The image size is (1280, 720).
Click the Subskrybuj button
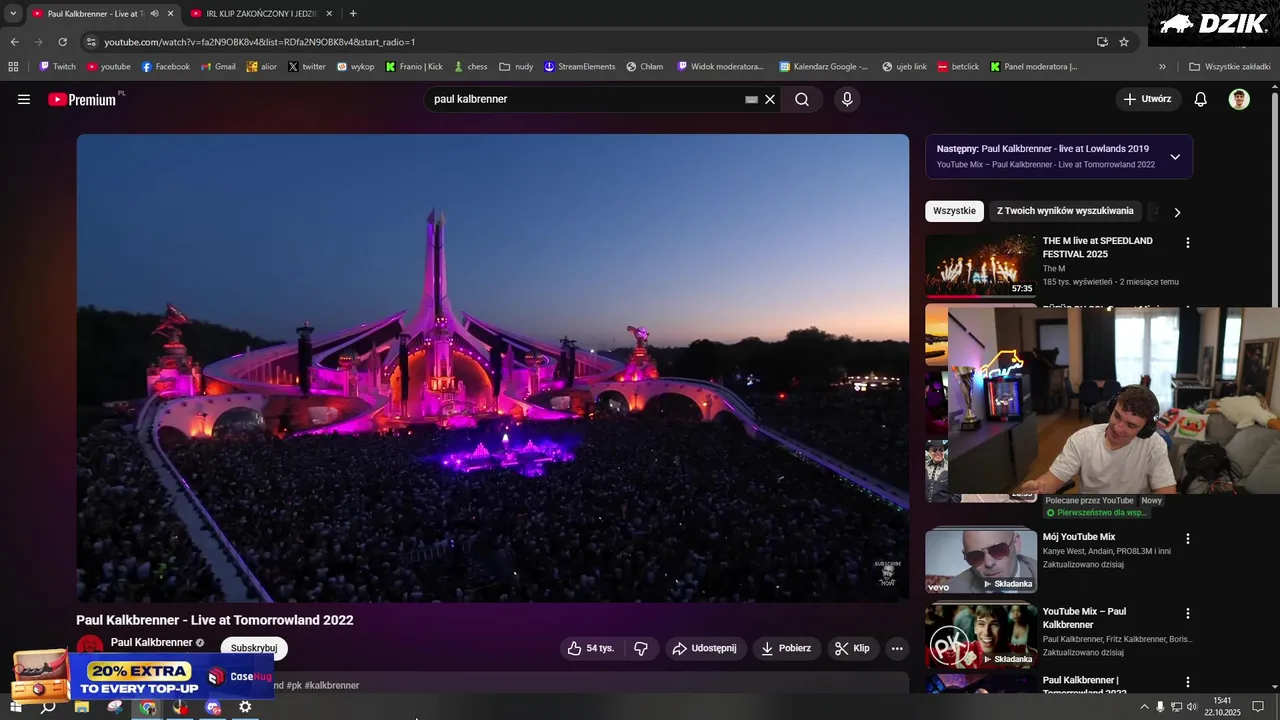click(x=254, y=648)
